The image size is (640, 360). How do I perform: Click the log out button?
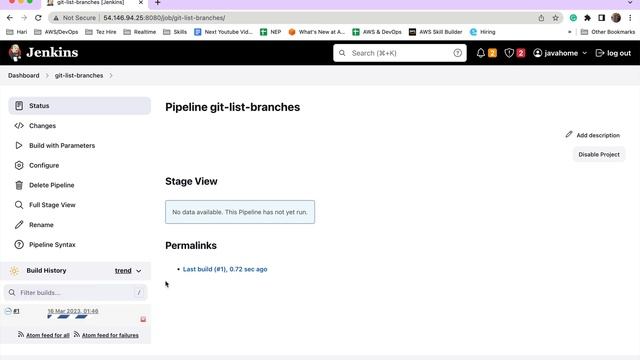click(613, 53)
